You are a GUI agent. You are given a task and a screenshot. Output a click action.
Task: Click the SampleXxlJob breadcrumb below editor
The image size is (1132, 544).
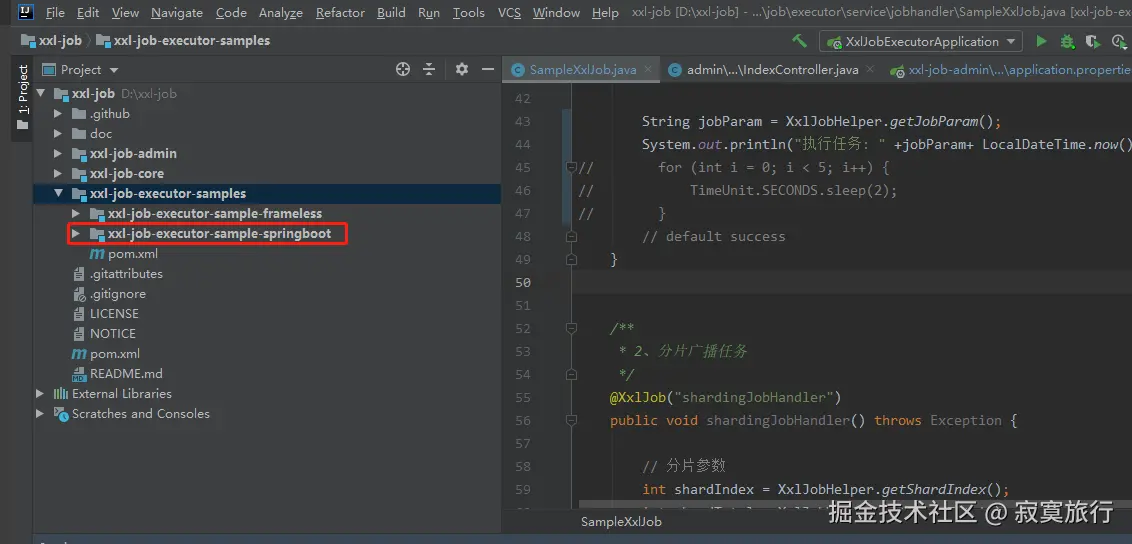621,522
